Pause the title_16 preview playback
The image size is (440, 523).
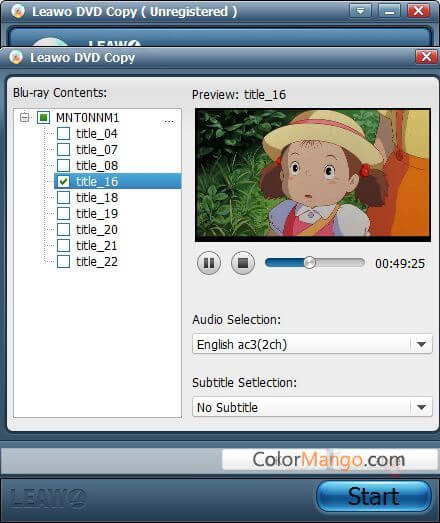point(209,263)
